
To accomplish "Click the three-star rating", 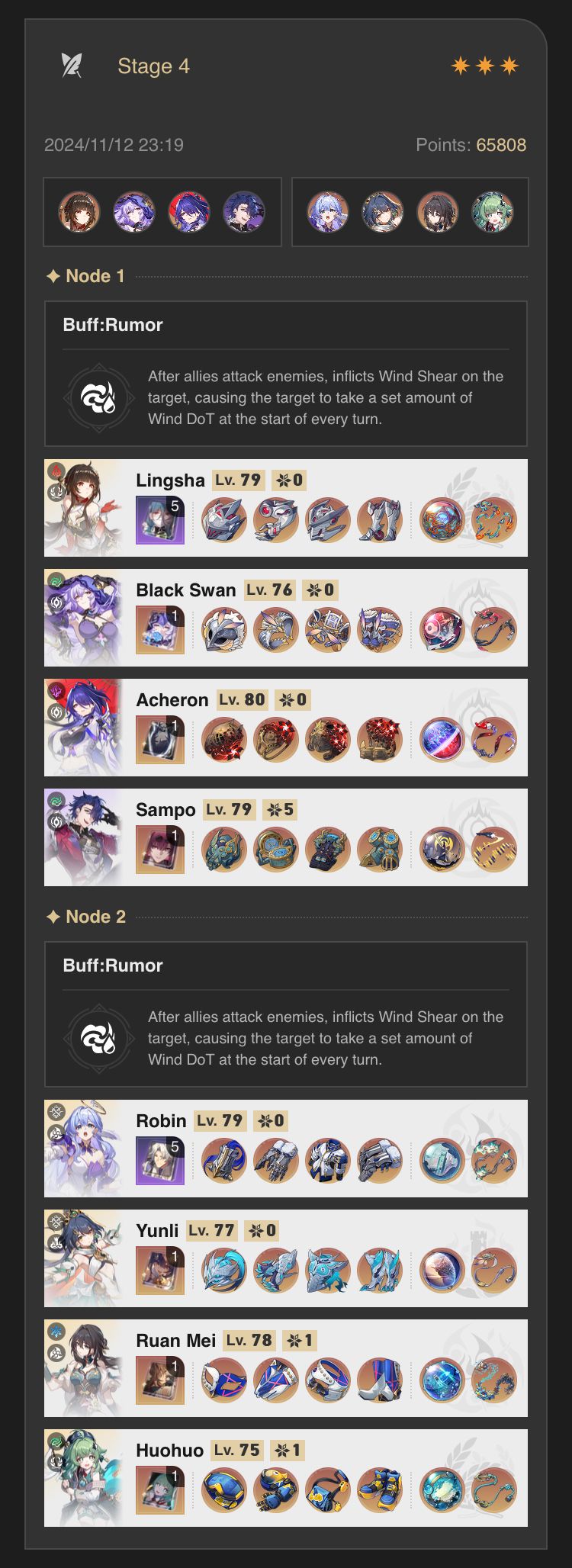I will click(x=485, y=66).
